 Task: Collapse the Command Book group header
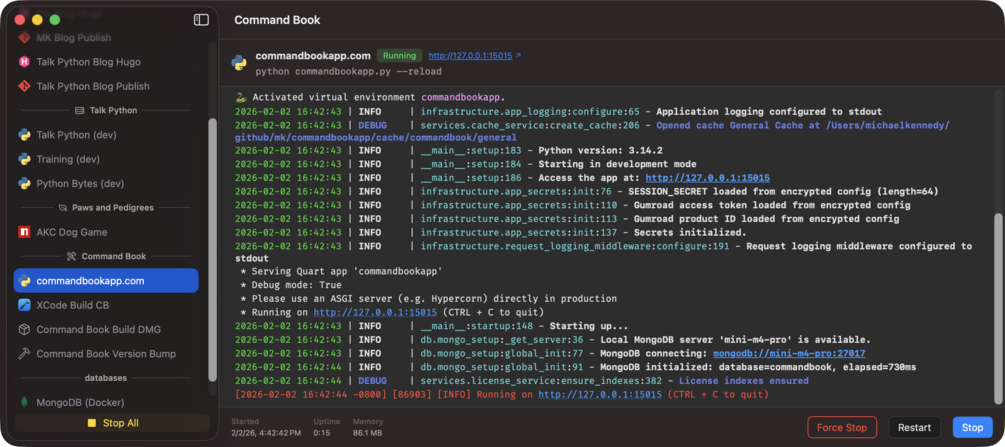(x=106, y=256)
